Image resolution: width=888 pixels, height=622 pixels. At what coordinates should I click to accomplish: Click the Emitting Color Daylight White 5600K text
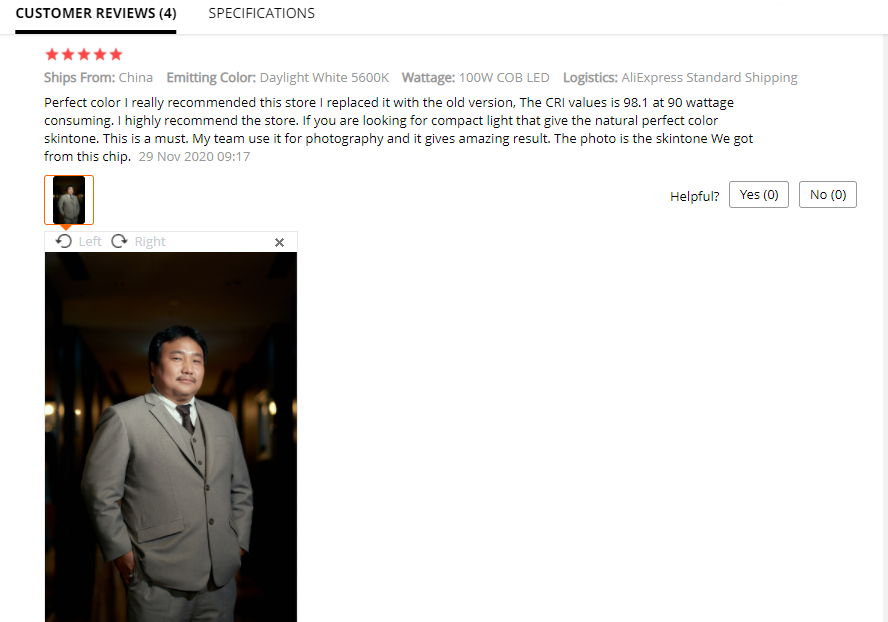(x=278, y=78)
